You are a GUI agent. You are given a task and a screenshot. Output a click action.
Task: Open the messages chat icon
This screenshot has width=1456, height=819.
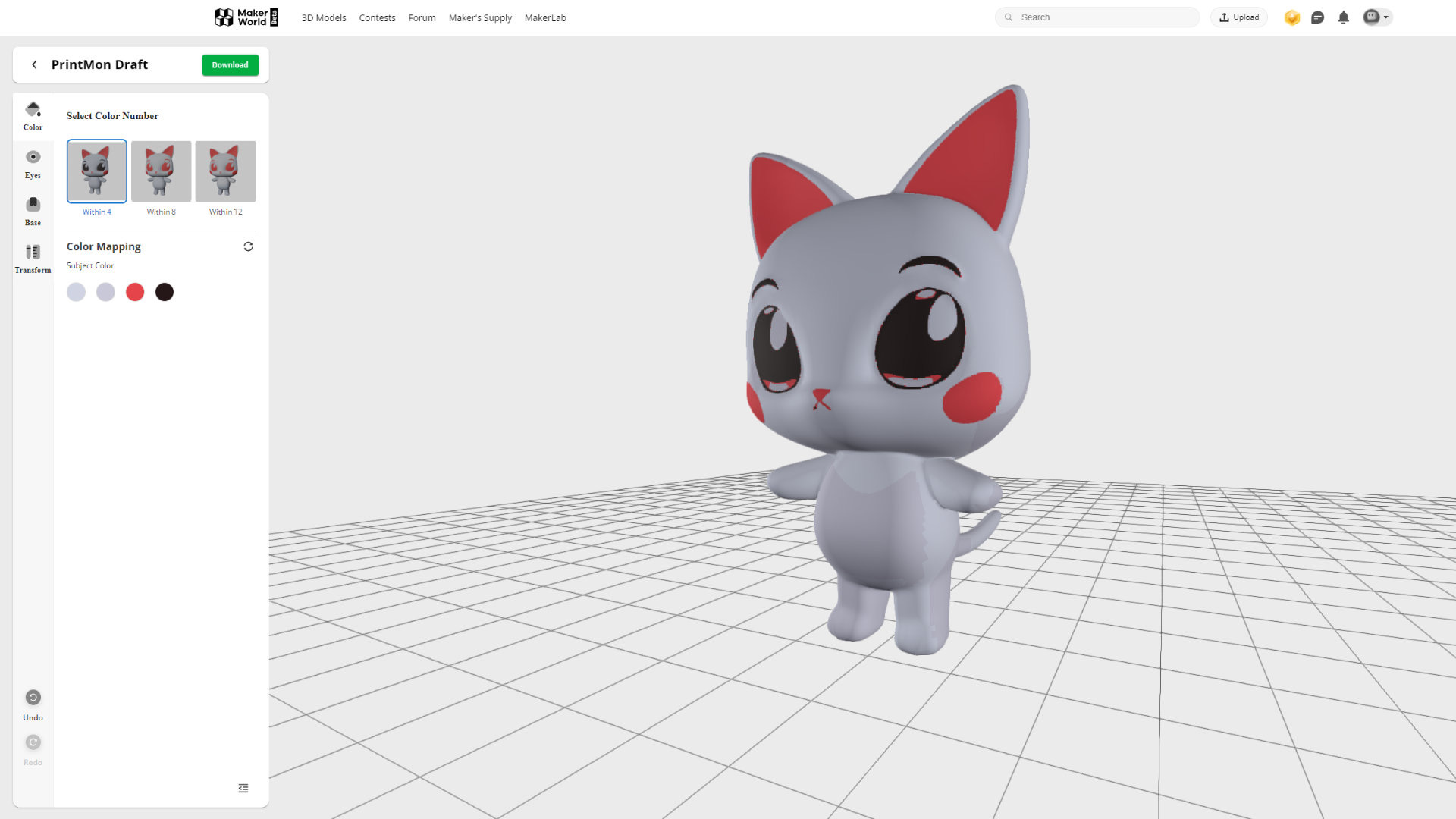[x=1318, y=17]
